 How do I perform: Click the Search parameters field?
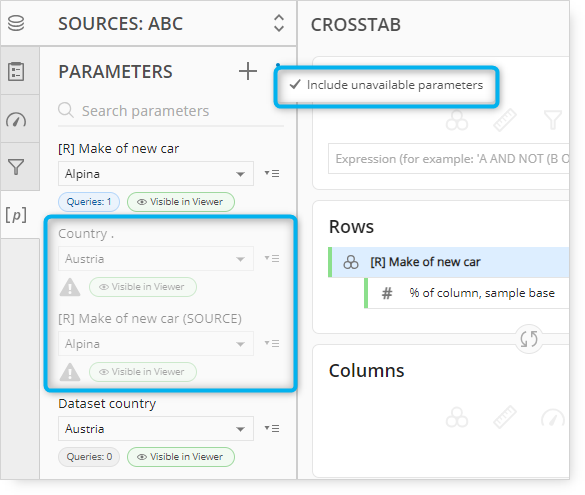(171, 111)
